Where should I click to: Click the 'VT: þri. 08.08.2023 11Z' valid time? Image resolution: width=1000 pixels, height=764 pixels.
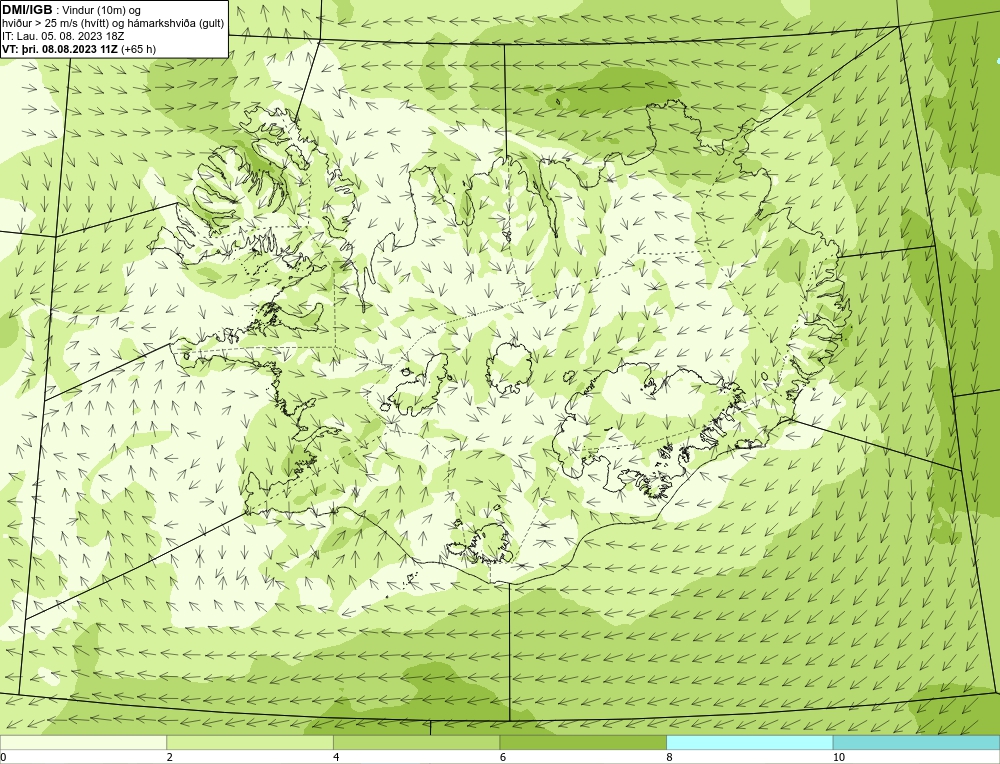pyautogui.click(x=59, y=48)
